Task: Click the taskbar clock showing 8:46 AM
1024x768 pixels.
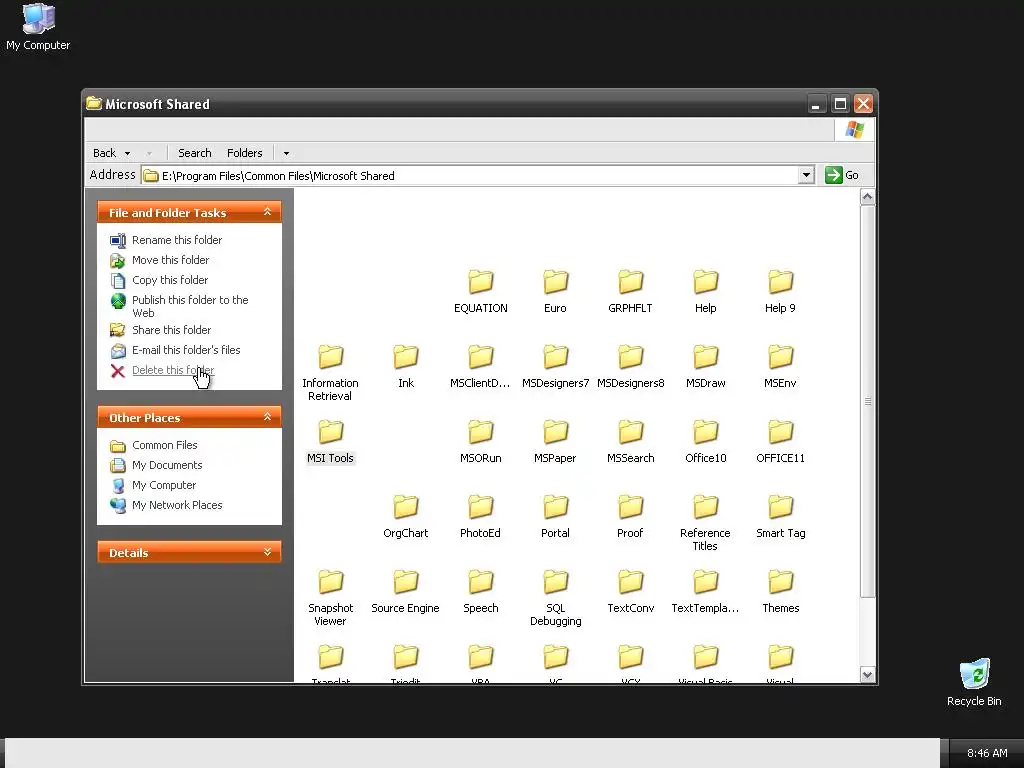Action: [987, 753]
